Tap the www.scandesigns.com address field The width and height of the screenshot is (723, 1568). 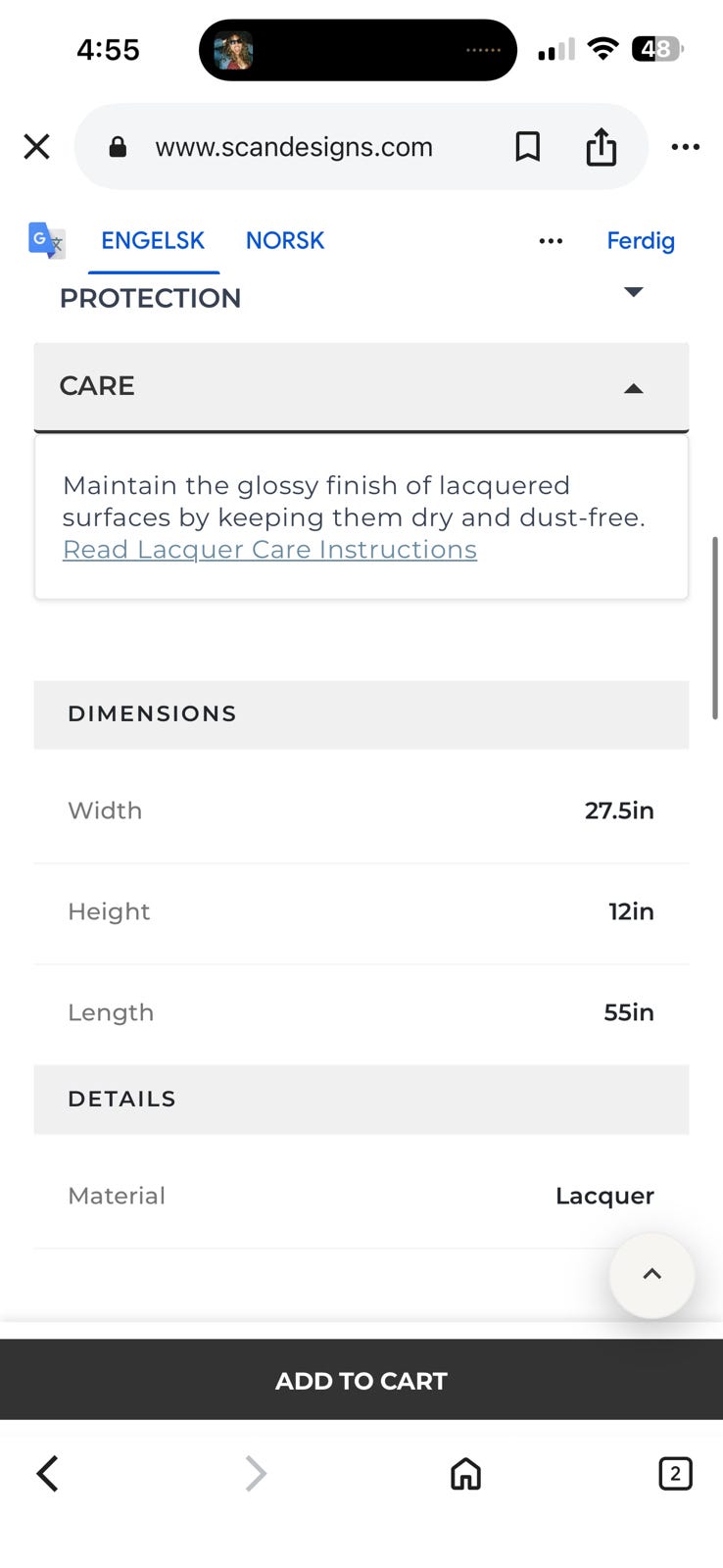coord(294,147)
